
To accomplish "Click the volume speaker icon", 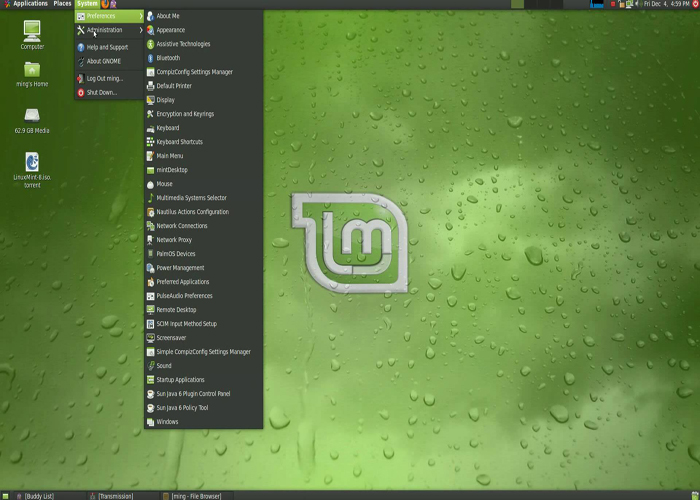I will pos(637,4).
